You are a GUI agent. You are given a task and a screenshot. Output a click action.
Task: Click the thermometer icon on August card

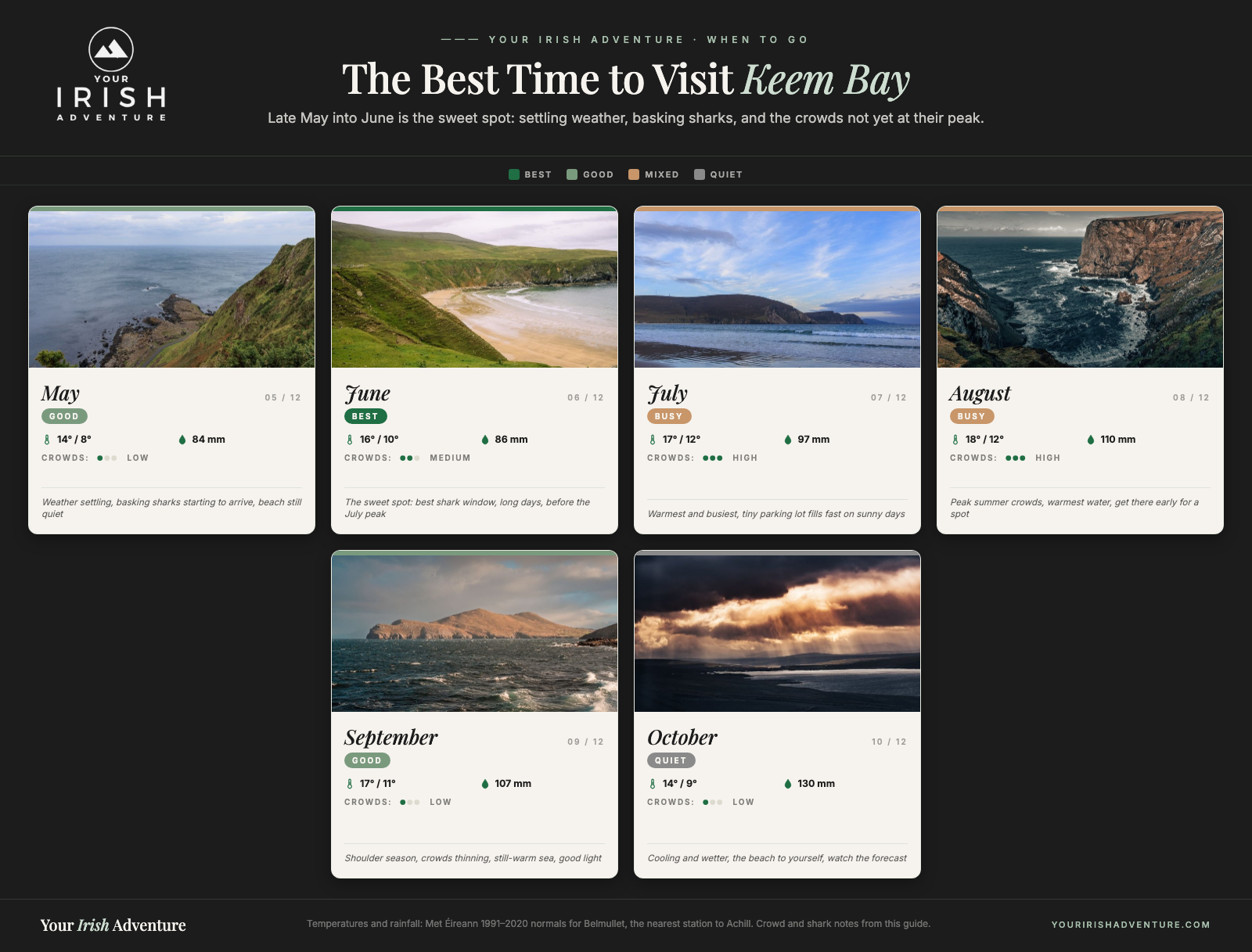[955, 440]
